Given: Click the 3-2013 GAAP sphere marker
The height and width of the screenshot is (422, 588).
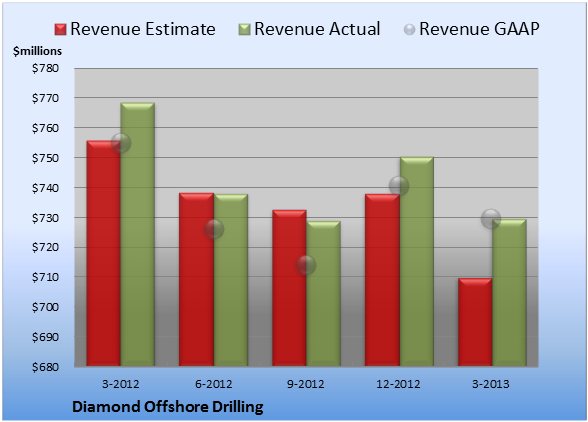Looking at the screenshot, I should [x=491, y=218].
